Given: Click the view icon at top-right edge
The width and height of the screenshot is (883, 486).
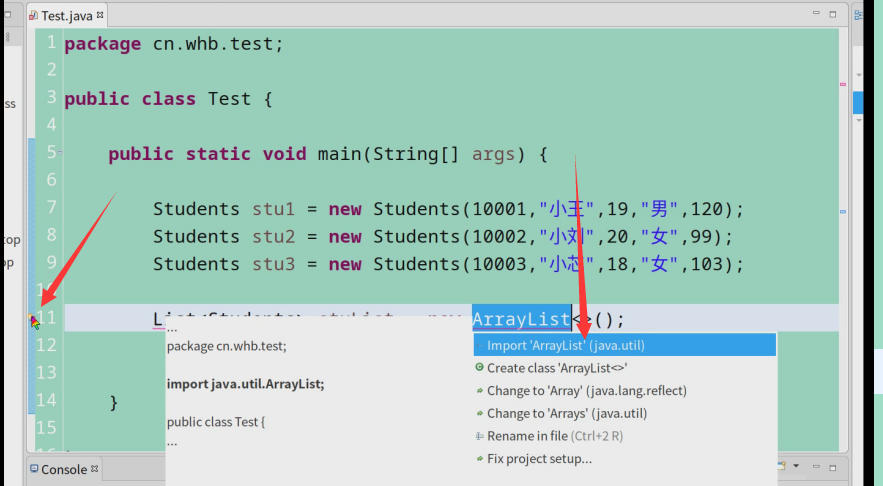Looking at the screenshot, I should (x=858, y=16).
